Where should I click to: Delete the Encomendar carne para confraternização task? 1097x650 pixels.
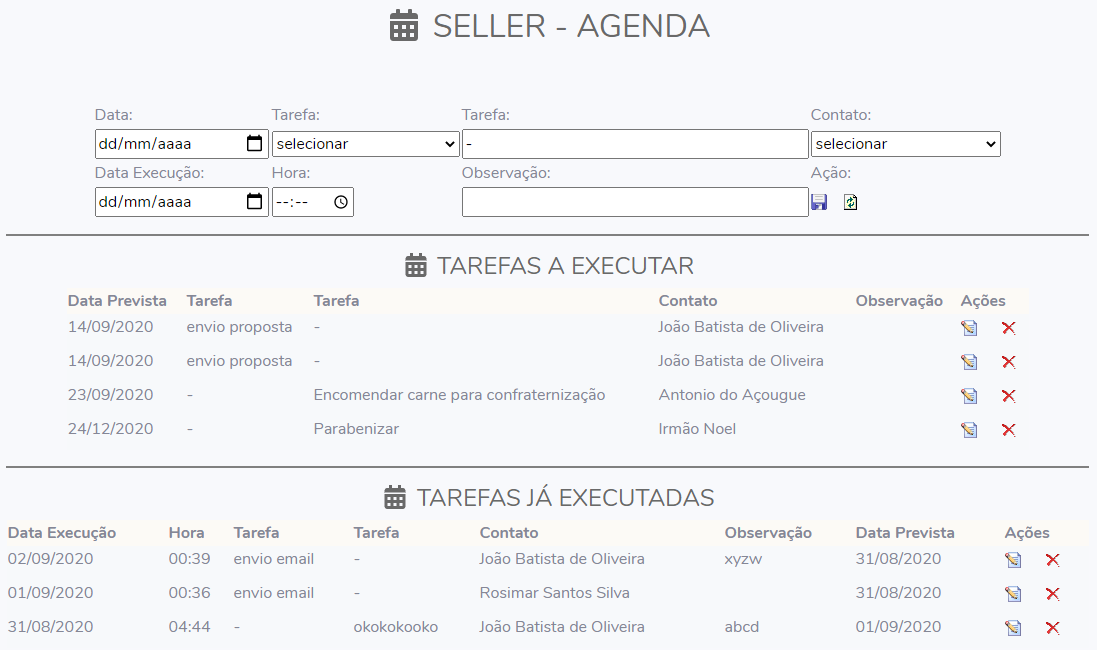coord(1008,396)
